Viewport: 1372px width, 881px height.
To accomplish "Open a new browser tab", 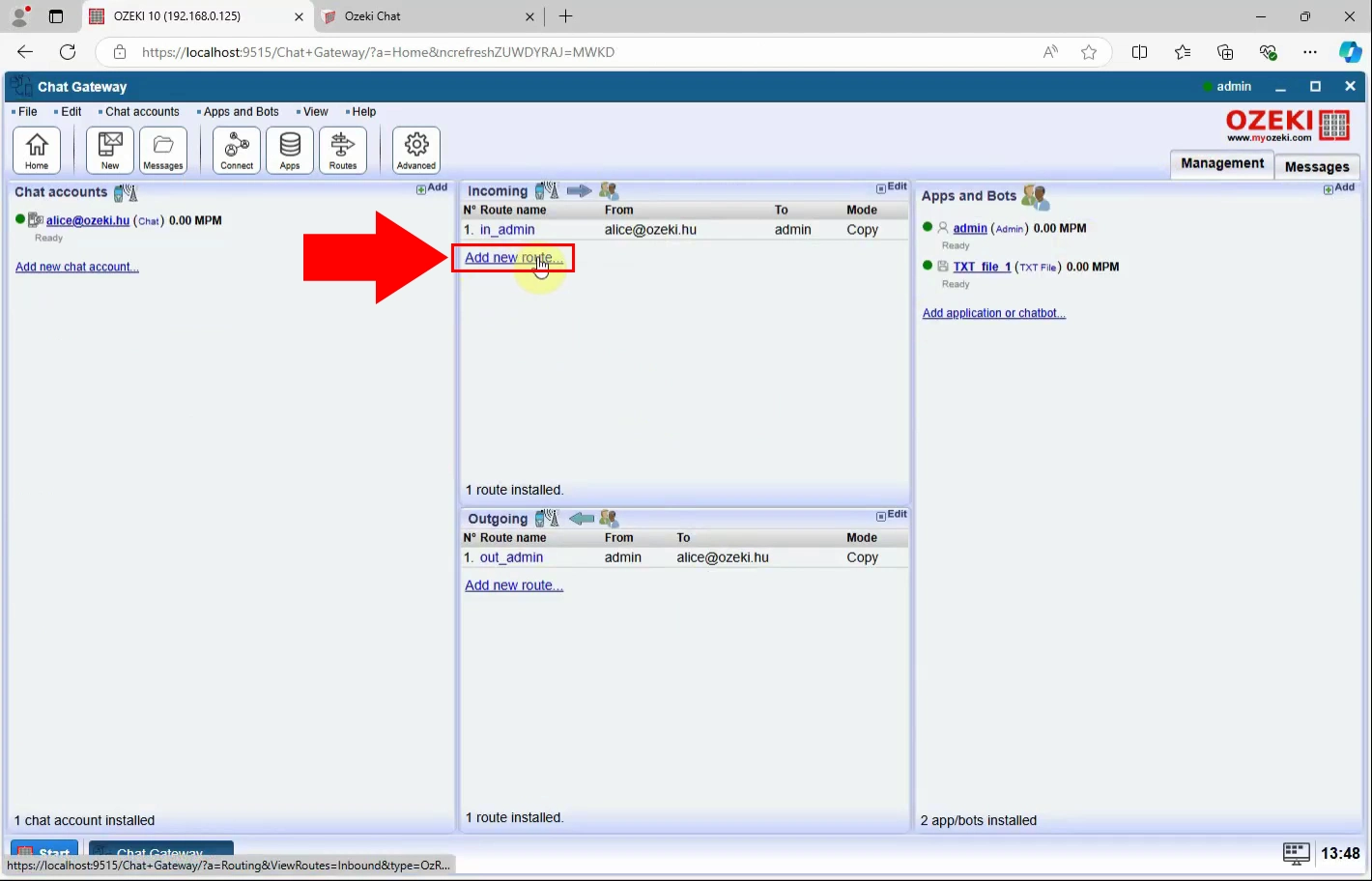I will (566, 16).
